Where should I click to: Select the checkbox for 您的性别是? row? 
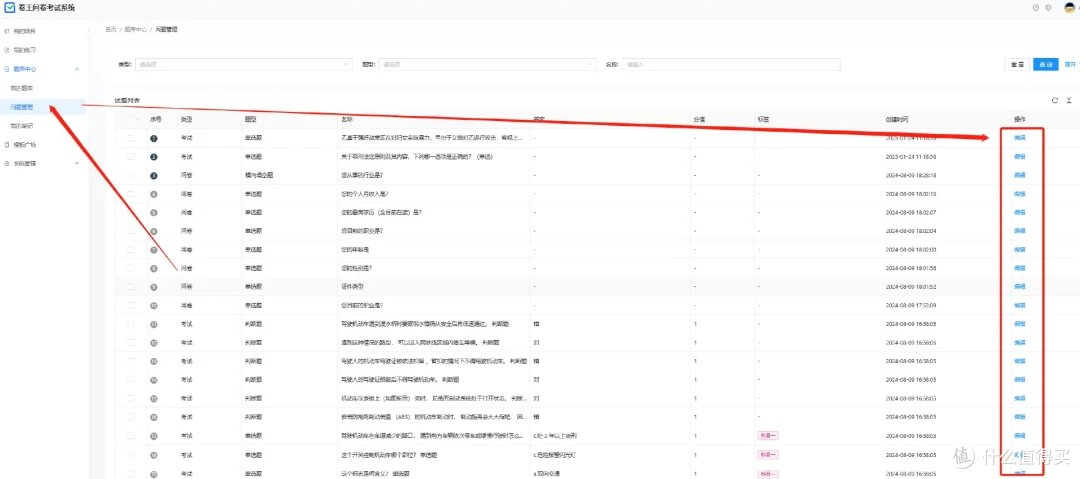coord(131,268)
